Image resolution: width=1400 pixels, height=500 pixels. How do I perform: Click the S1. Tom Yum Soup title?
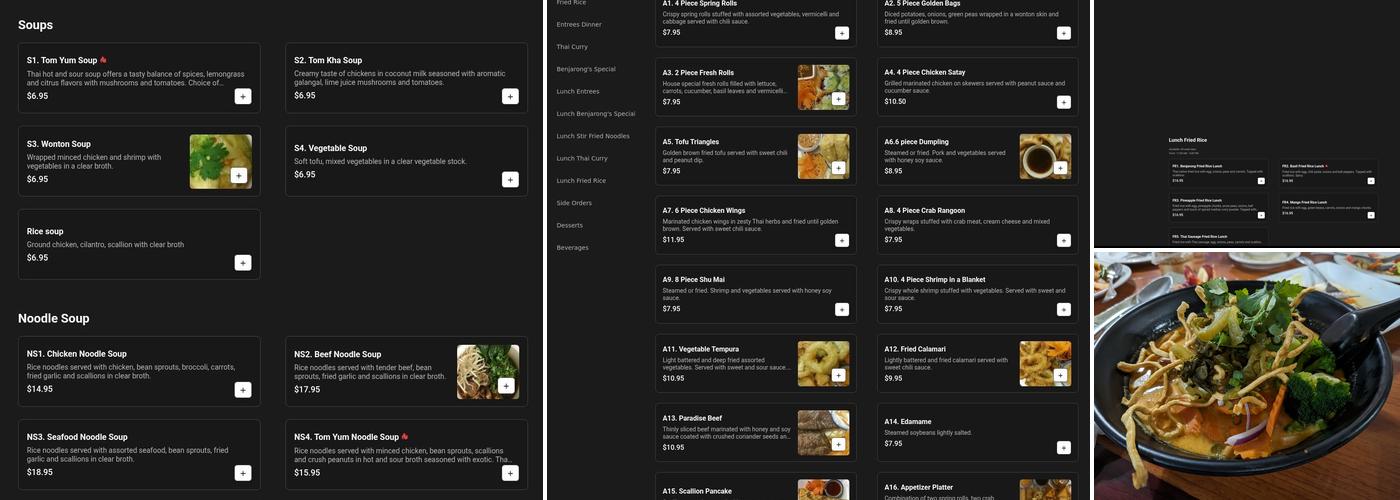point(62,60)
